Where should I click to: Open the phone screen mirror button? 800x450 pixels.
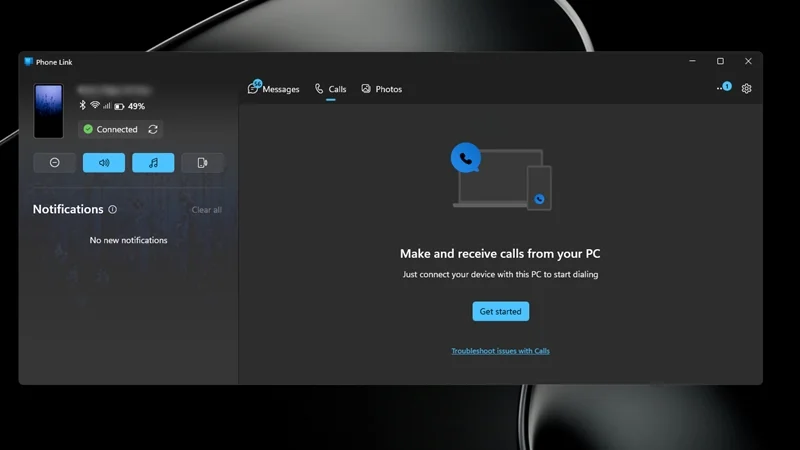point(203,163)
